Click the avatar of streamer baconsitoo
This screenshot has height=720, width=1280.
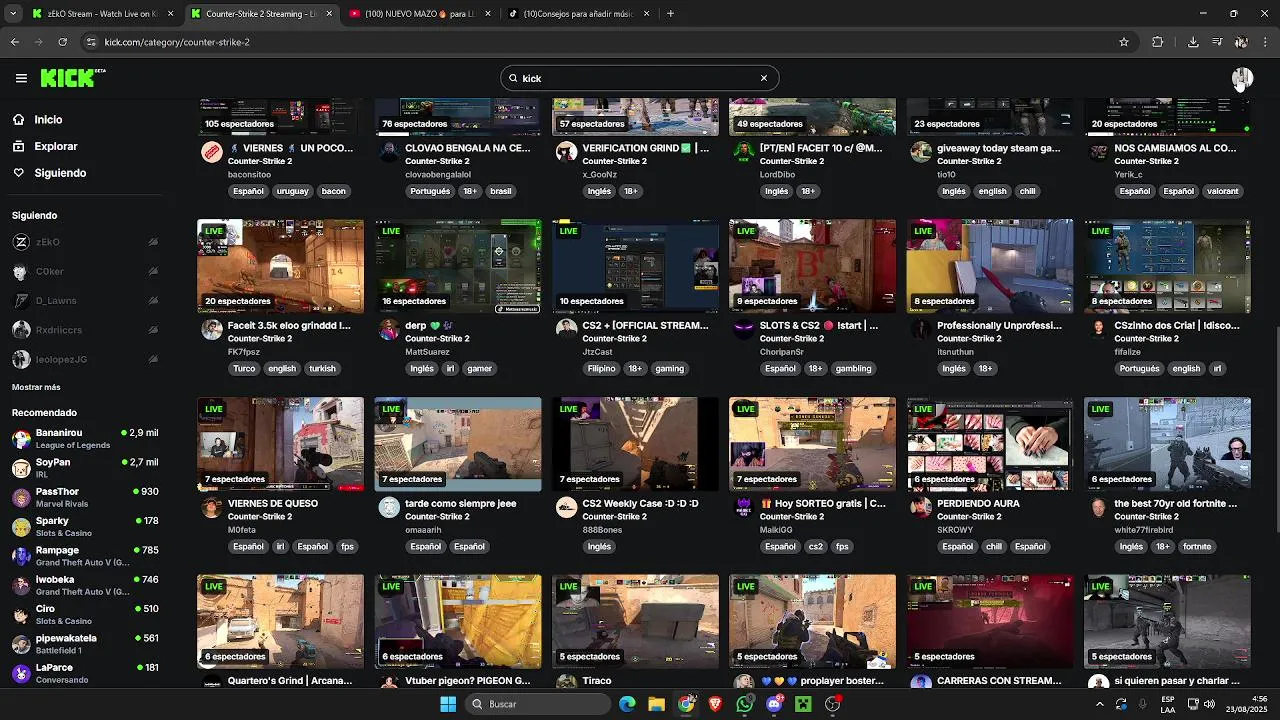[x=212, y=152]
